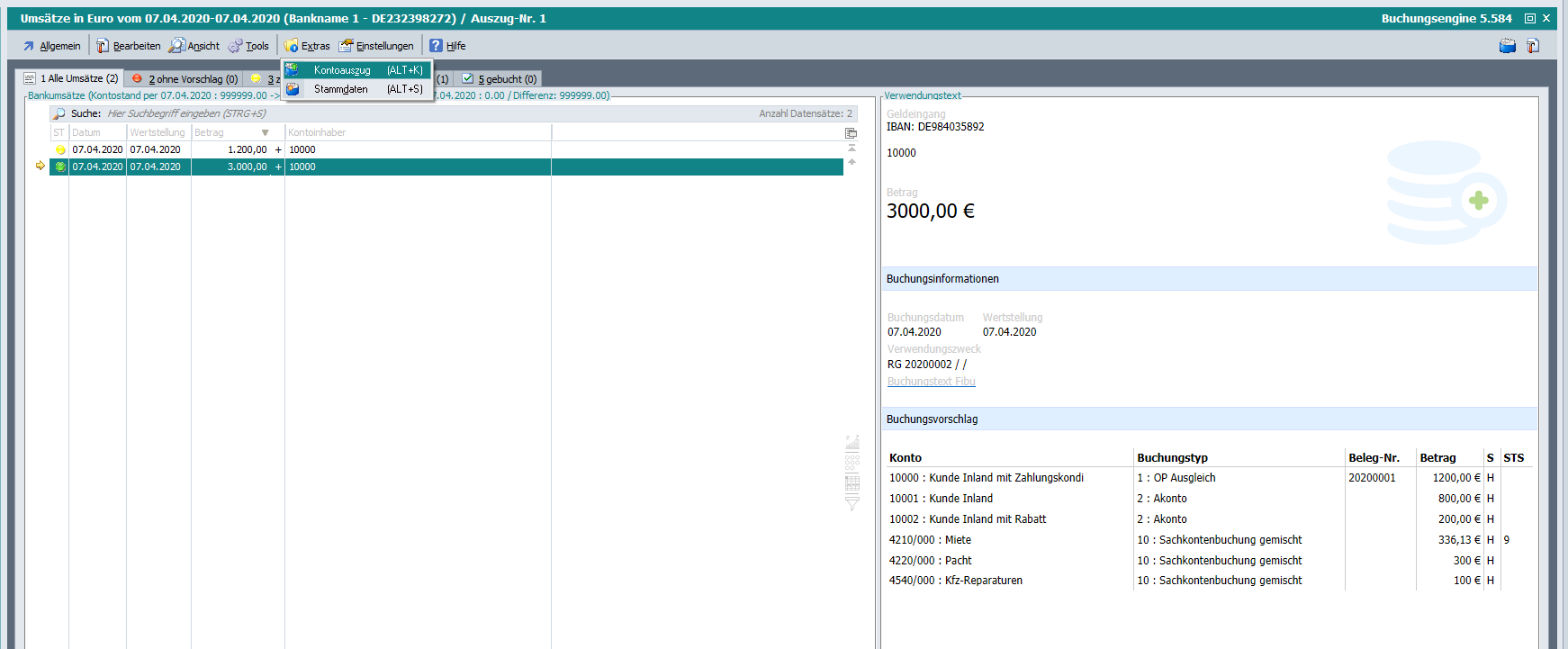Switch to the '2 ohne Vorschlag' tab
Screen dimensions: 1568x649
(x=185, y=79)
